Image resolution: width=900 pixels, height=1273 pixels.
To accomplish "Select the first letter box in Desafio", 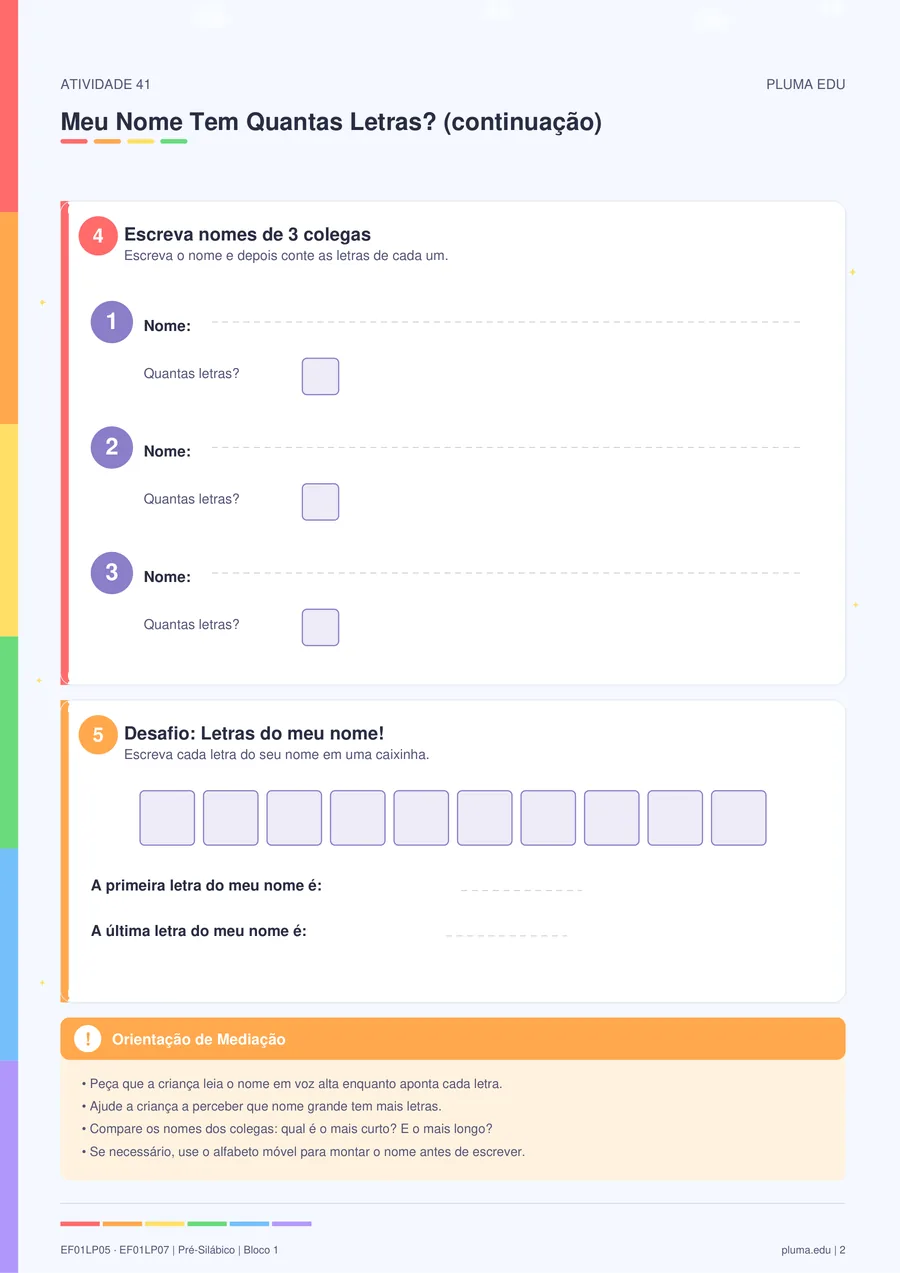I will 167,818.
